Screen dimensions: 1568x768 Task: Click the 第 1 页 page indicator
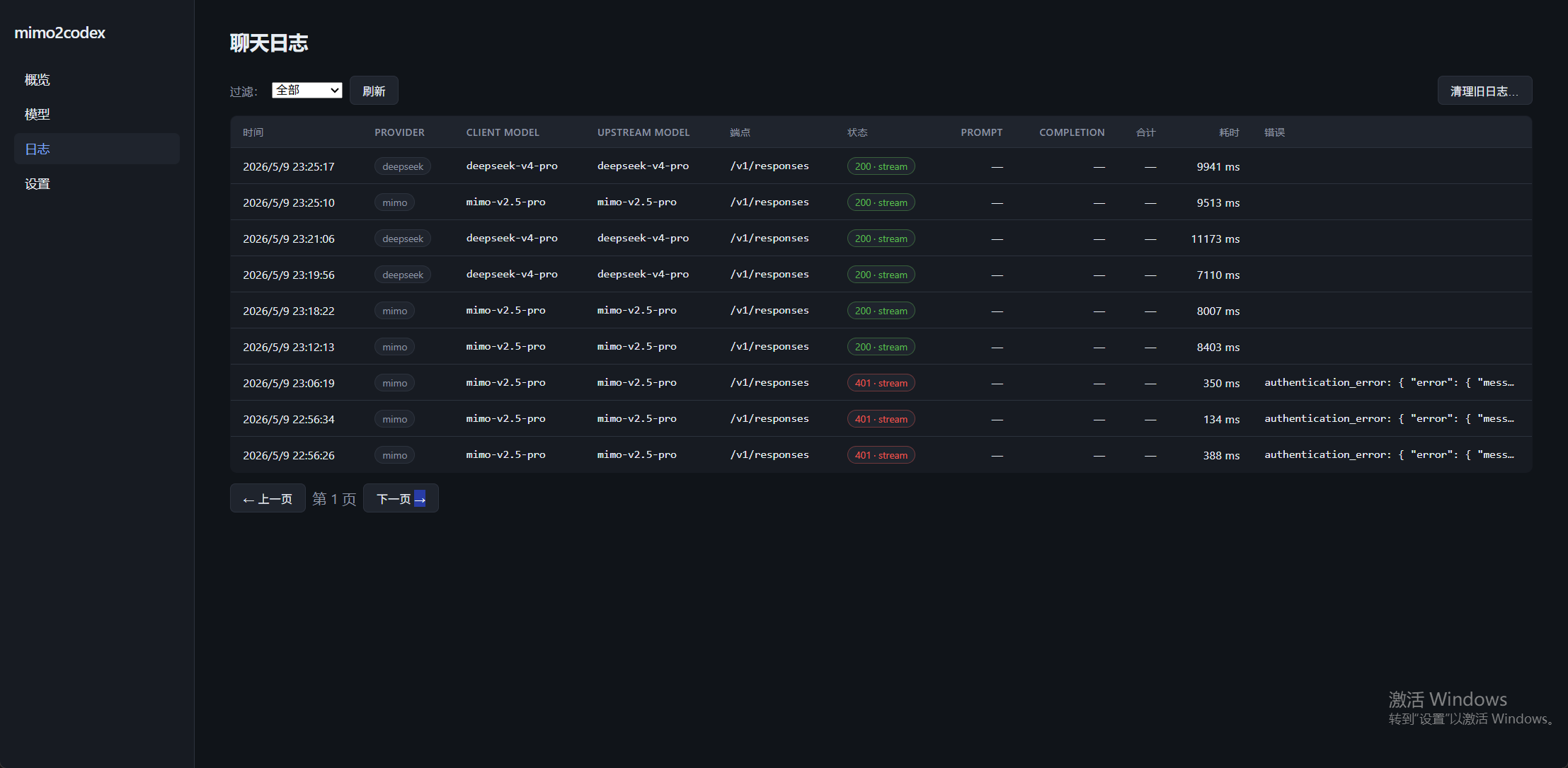click(334, 499)
